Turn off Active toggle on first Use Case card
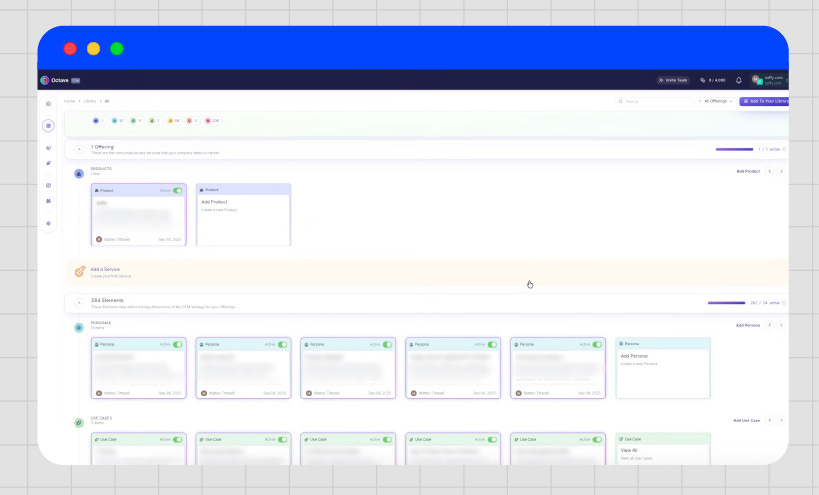819x495 pixels. coord(178,440)
